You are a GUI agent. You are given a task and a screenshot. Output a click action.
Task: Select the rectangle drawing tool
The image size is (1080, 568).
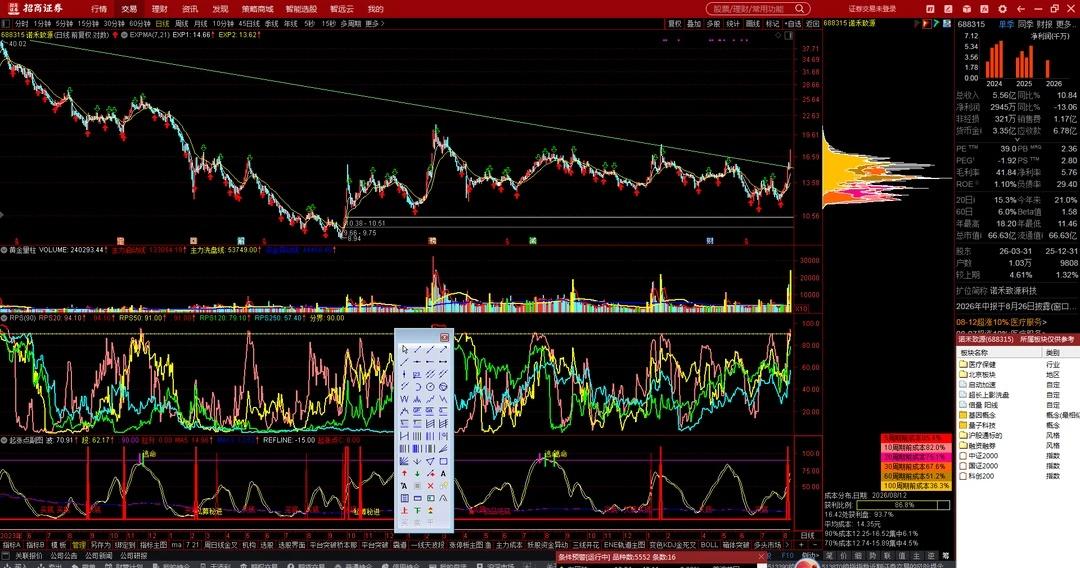click(444, 461)
